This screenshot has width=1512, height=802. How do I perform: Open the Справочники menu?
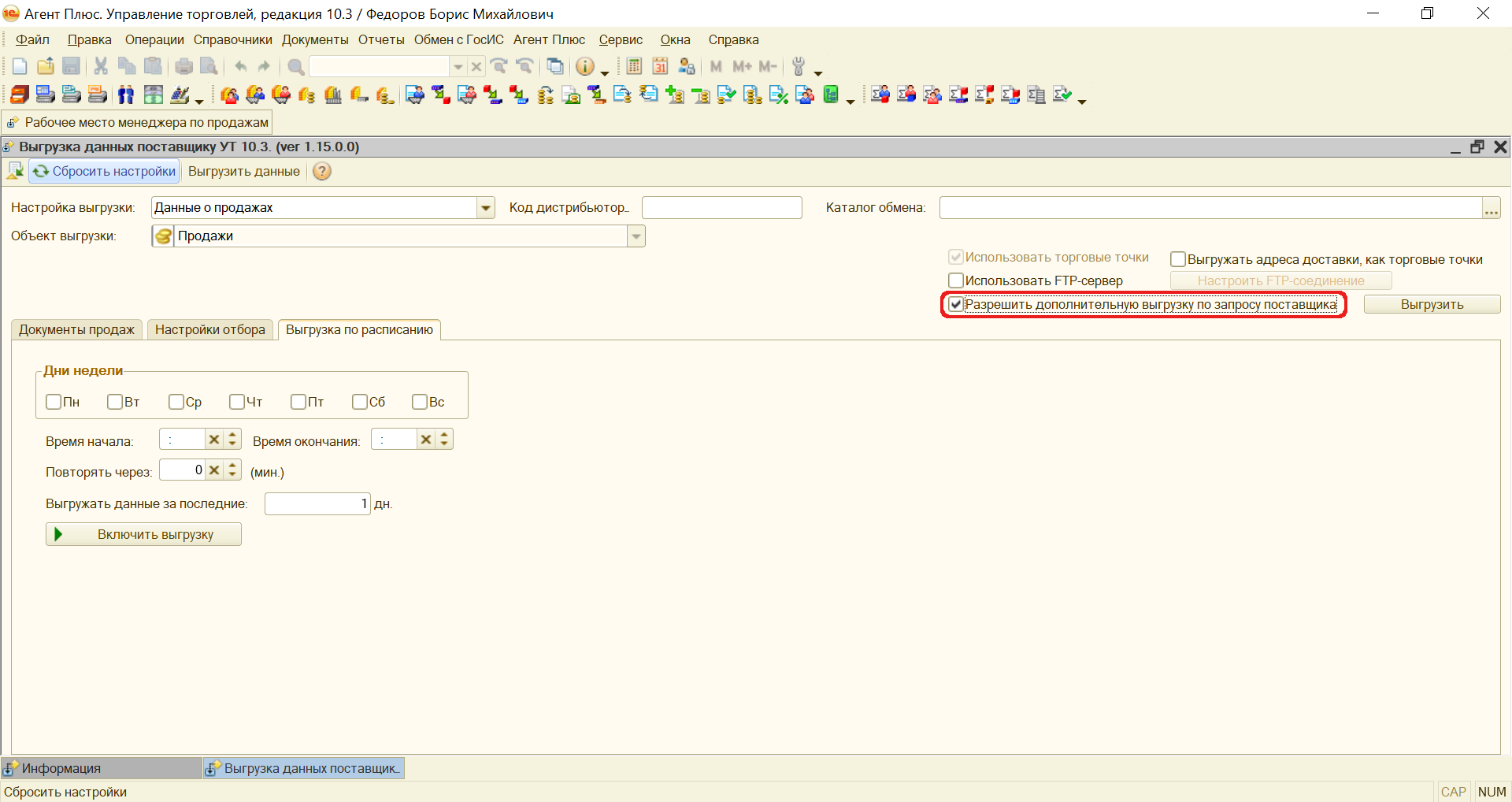pos(233,39)
